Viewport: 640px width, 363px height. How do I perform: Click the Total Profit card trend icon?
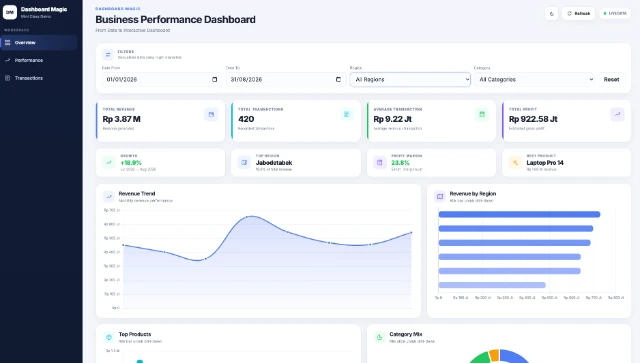tap(617, 114)
